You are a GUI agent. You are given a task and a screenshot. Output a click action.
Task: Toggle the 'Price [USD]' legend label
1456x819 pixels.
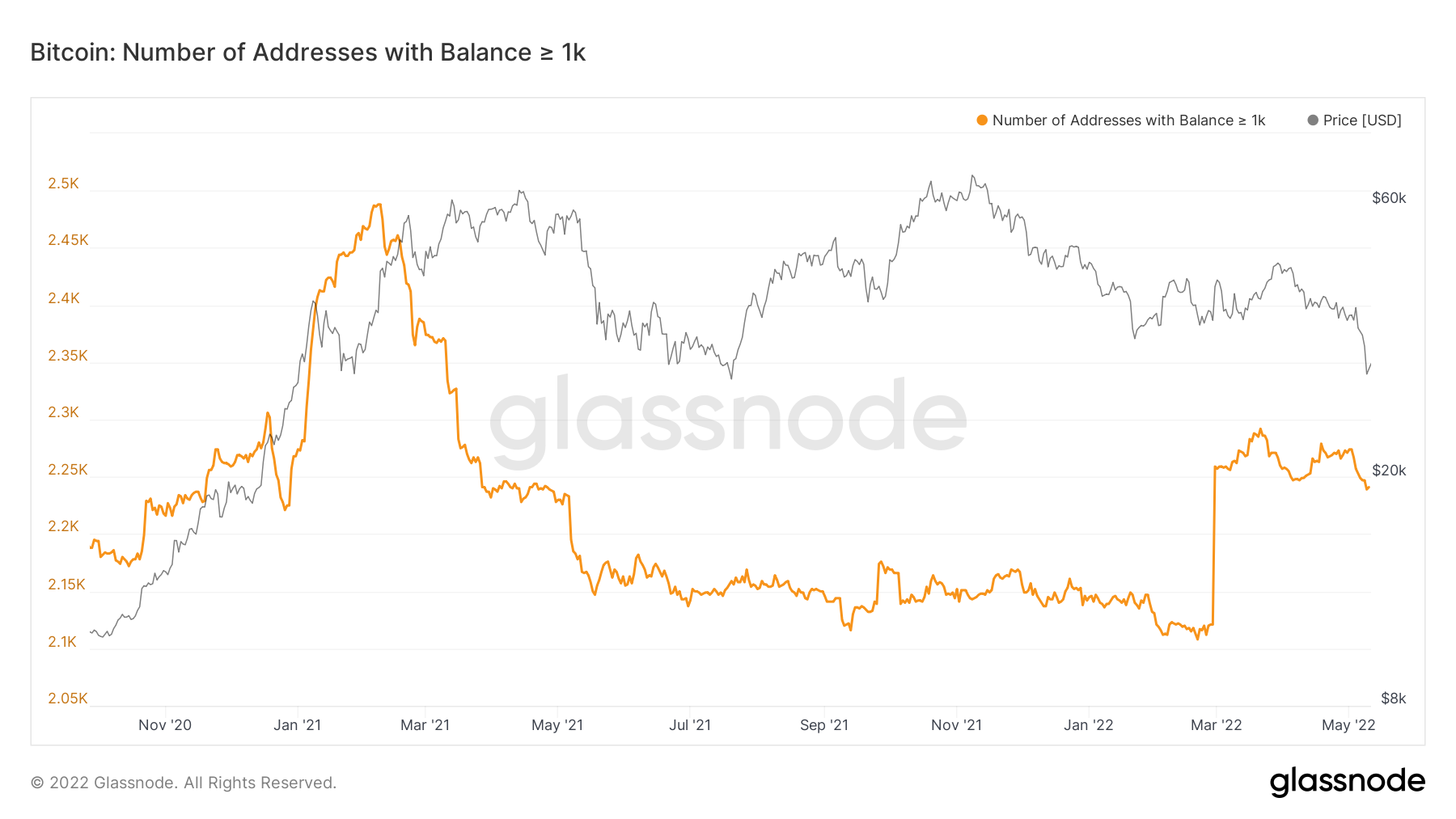pyautogui.click(x=1362, y=120)
